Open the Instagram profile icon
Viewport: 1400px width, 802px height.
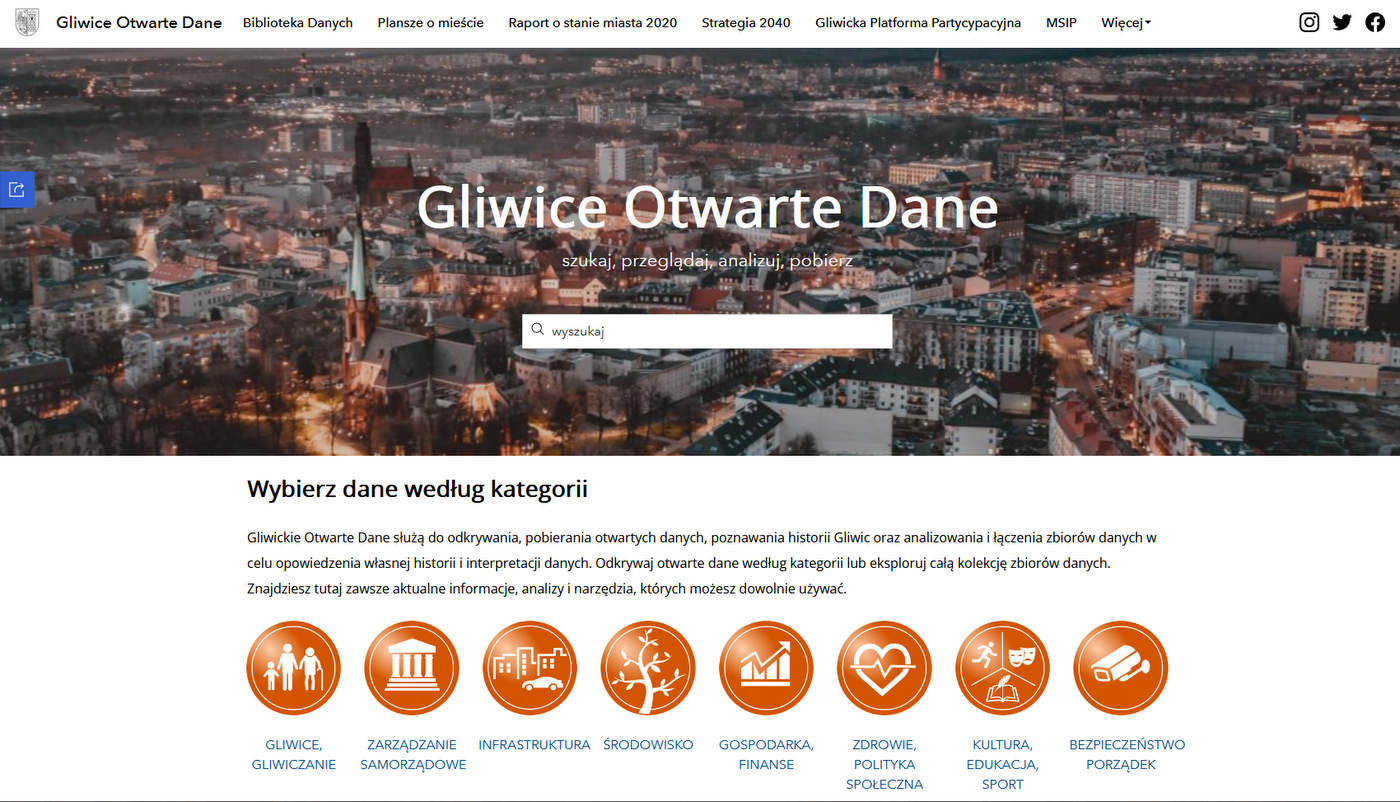[1309, 22]
